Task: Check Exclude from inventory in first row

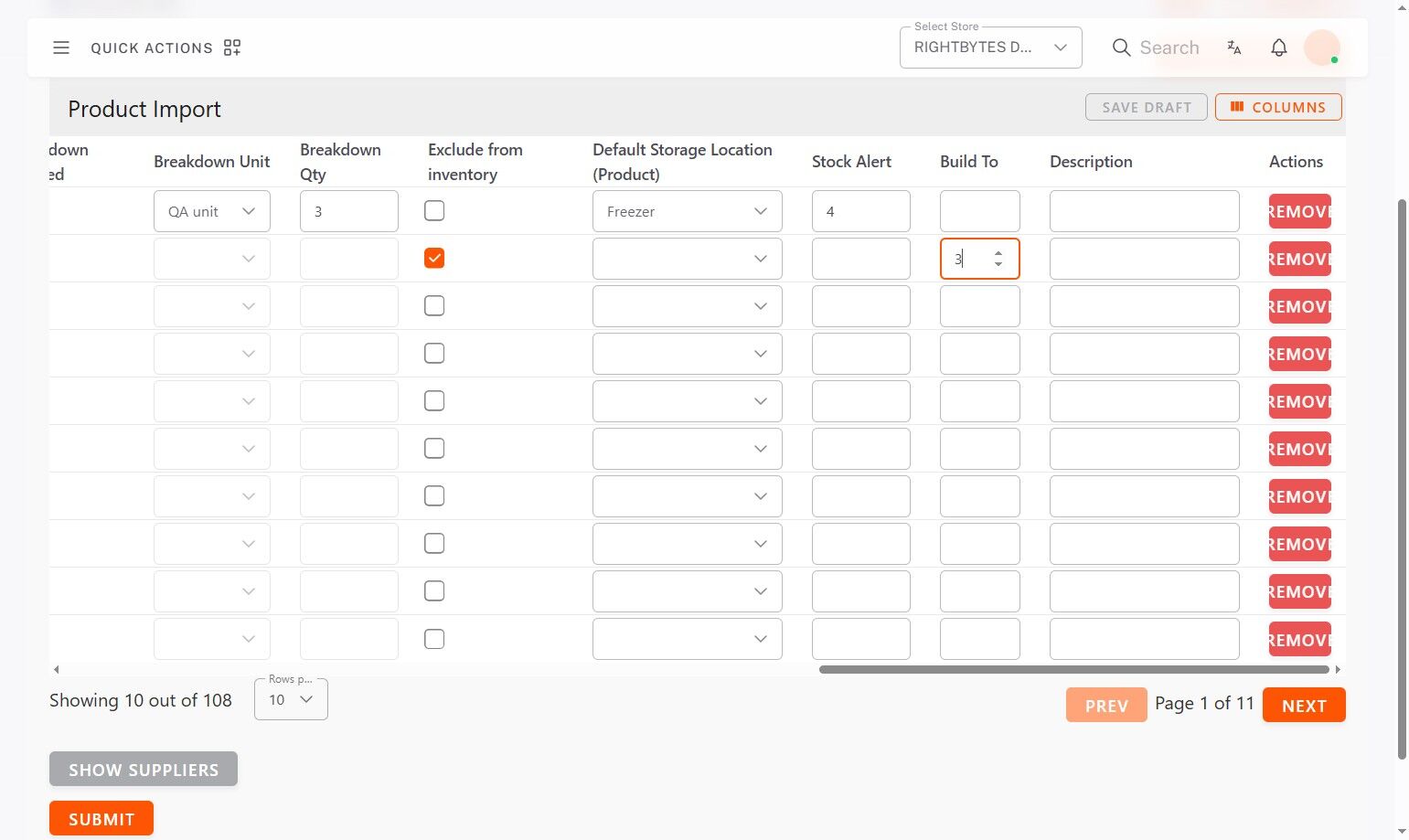Action: (x=434, y=211)
